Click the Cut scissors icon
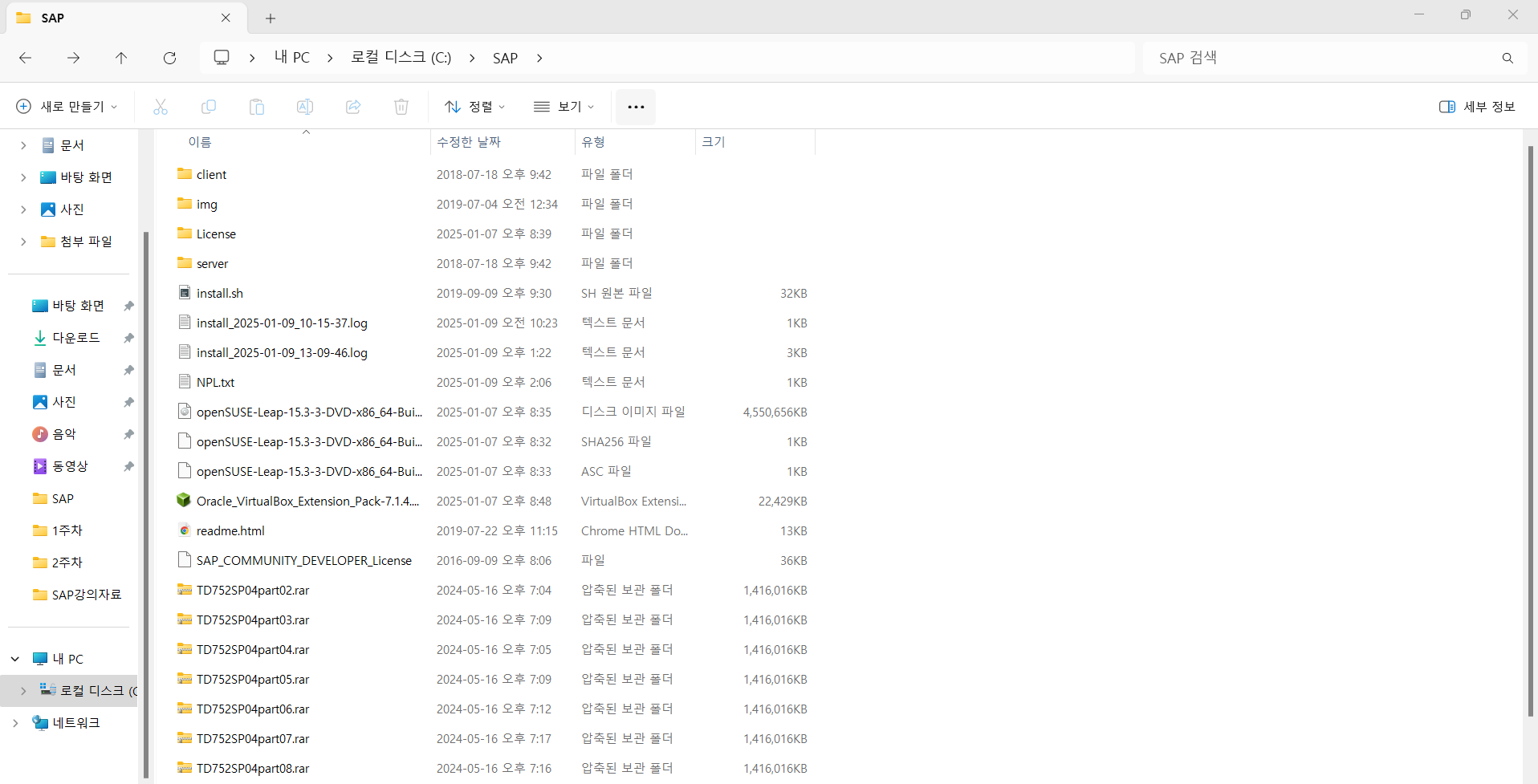Screen dimensions: 1538x784 coord(161,107)
